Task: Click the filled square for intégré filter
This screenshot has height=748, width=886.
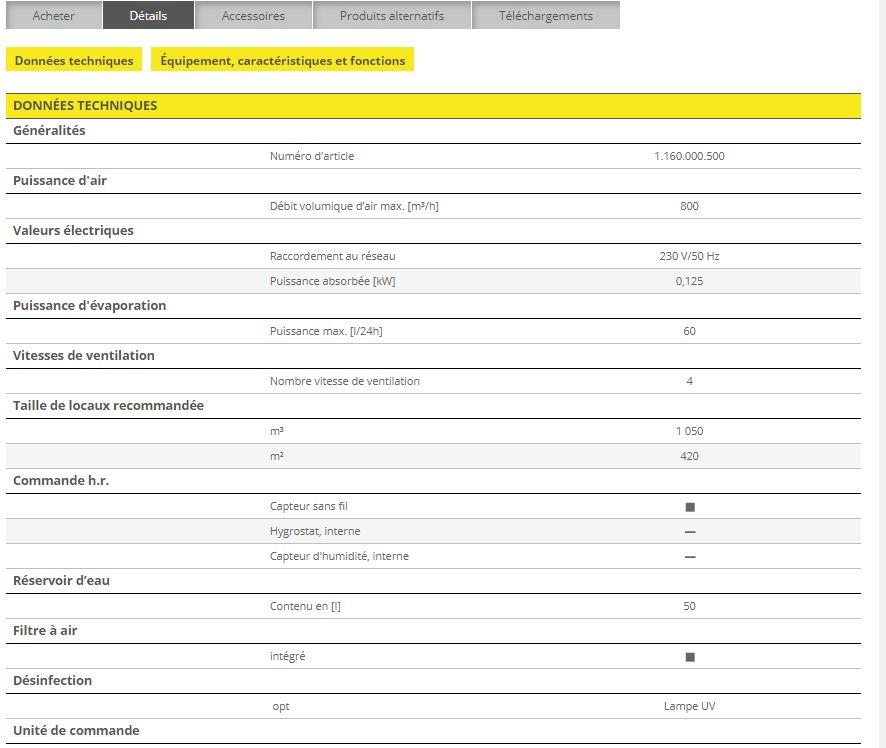Action: (x=690, y=657)
